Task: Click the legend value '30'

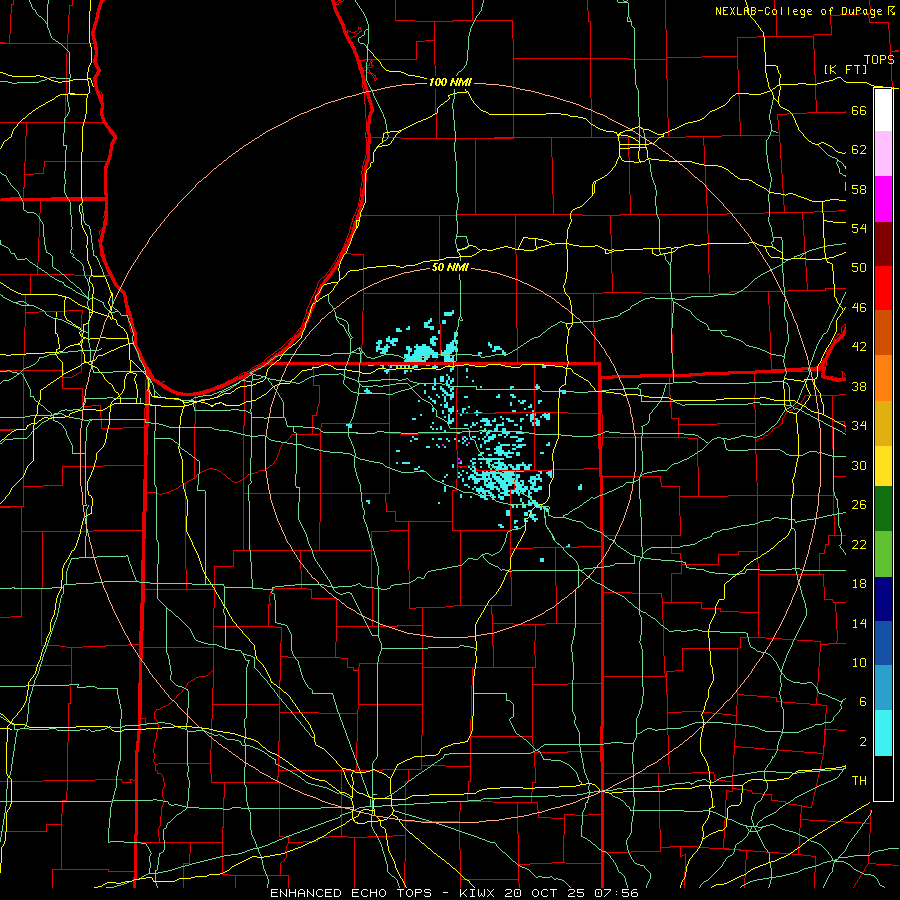Action: [859, 465]
